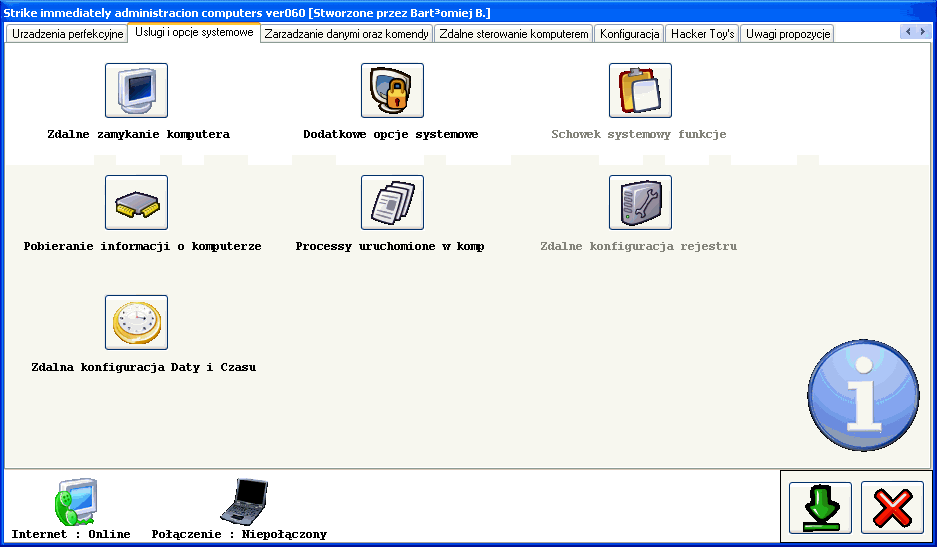The image size is (937, 547).
Task: Open Zdalne zamykanie komputera monitor icon
Action: pyautogui.click(x=136, y=91)
